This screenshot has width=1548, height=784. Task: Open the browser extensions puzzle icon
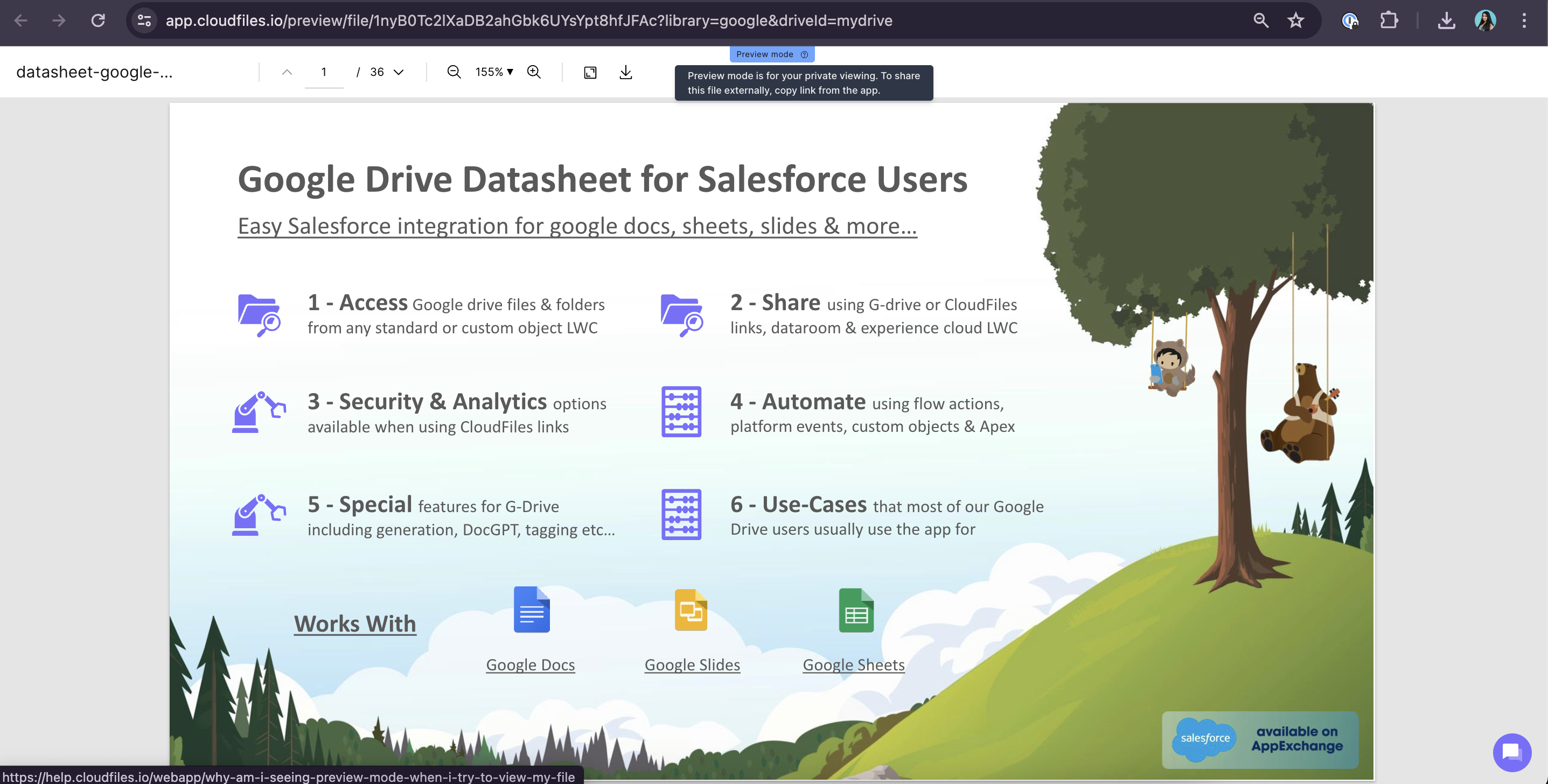coord(1389,20)
